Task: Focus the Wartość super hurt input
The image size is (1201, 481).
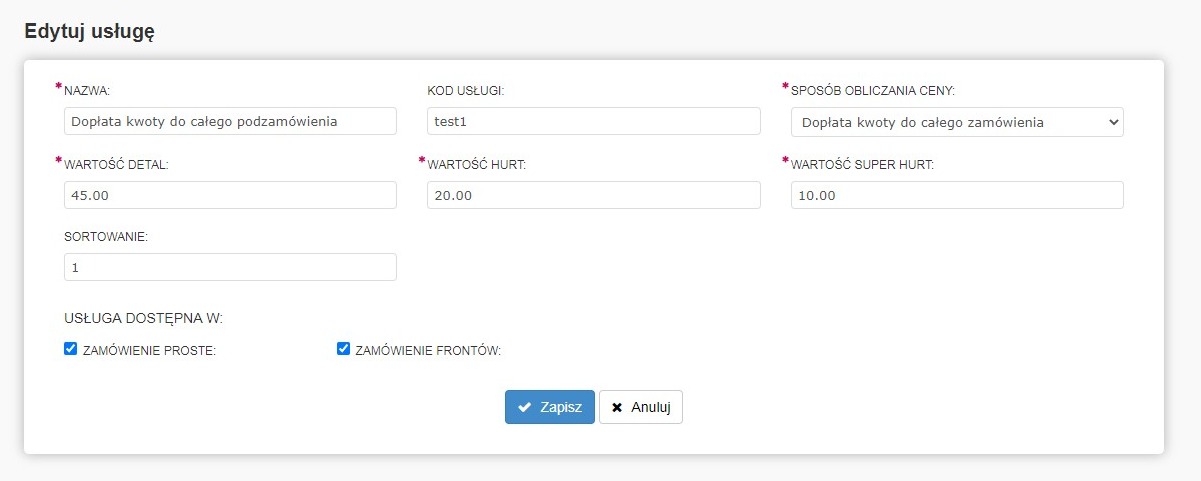Action: [x=956, y=195]
